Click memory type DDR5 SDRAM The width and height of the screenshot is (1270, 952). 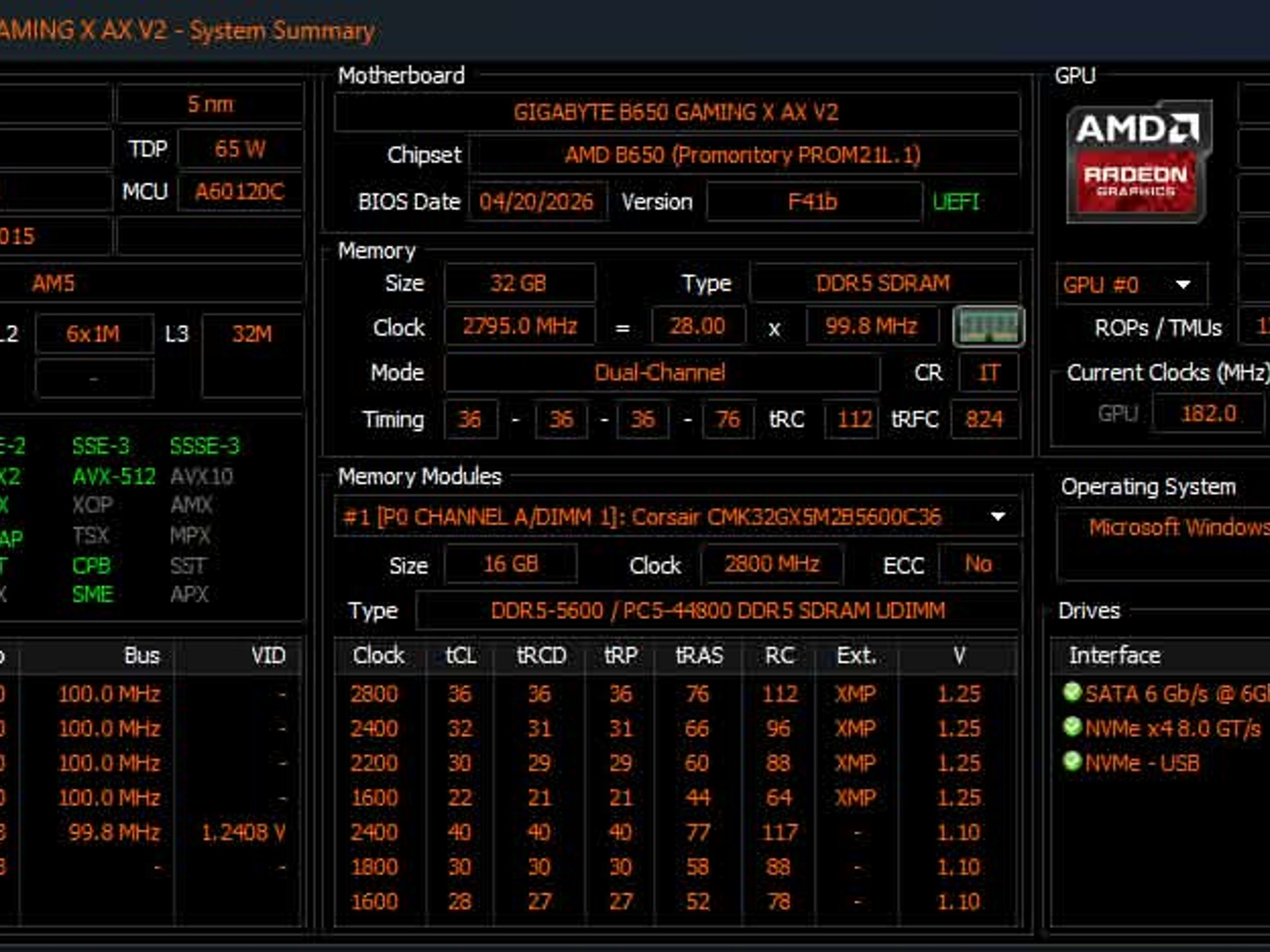[x=884, y=283]
